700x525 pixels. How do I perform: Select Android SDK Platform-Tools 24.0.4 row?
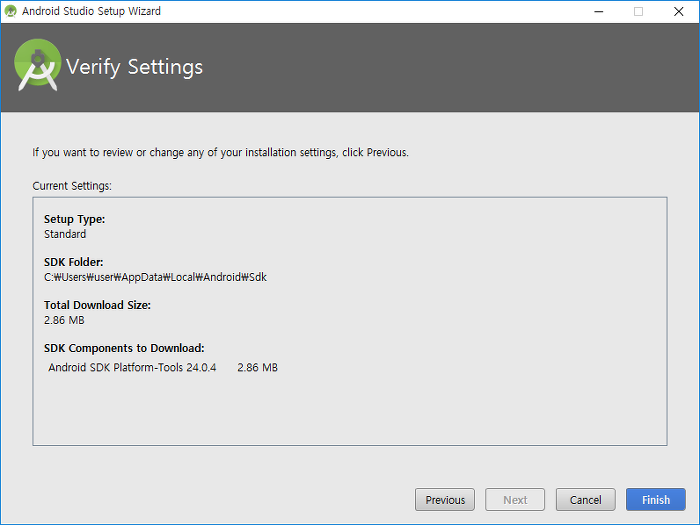click(x=163, y=367)
